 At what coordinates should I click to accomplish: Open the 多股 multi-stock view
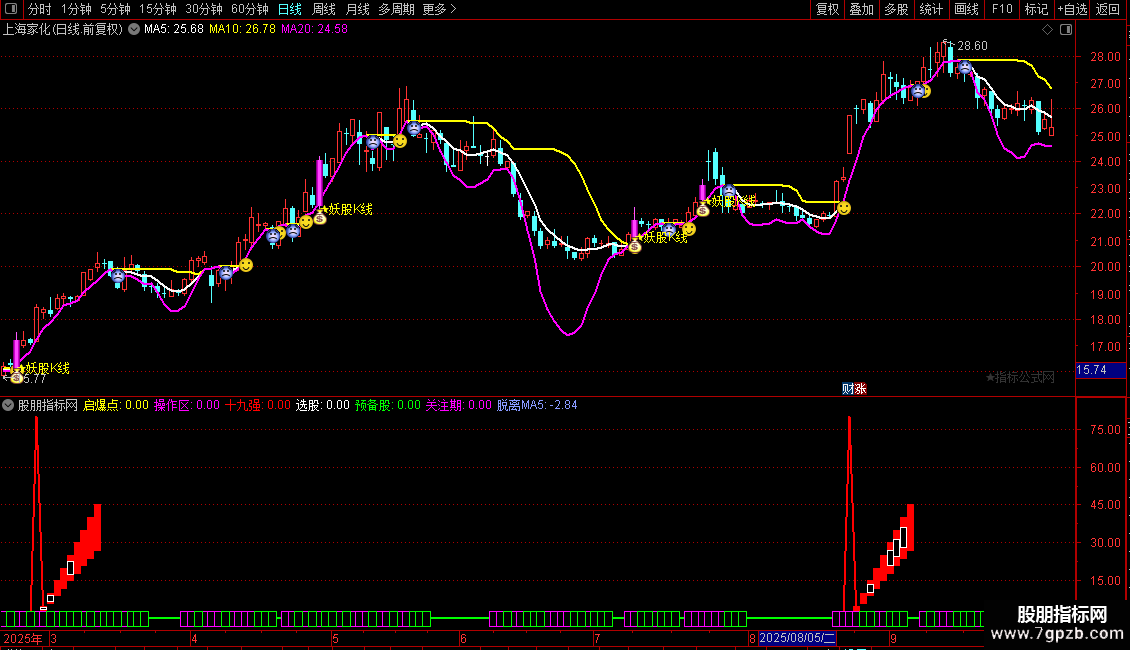897,9
